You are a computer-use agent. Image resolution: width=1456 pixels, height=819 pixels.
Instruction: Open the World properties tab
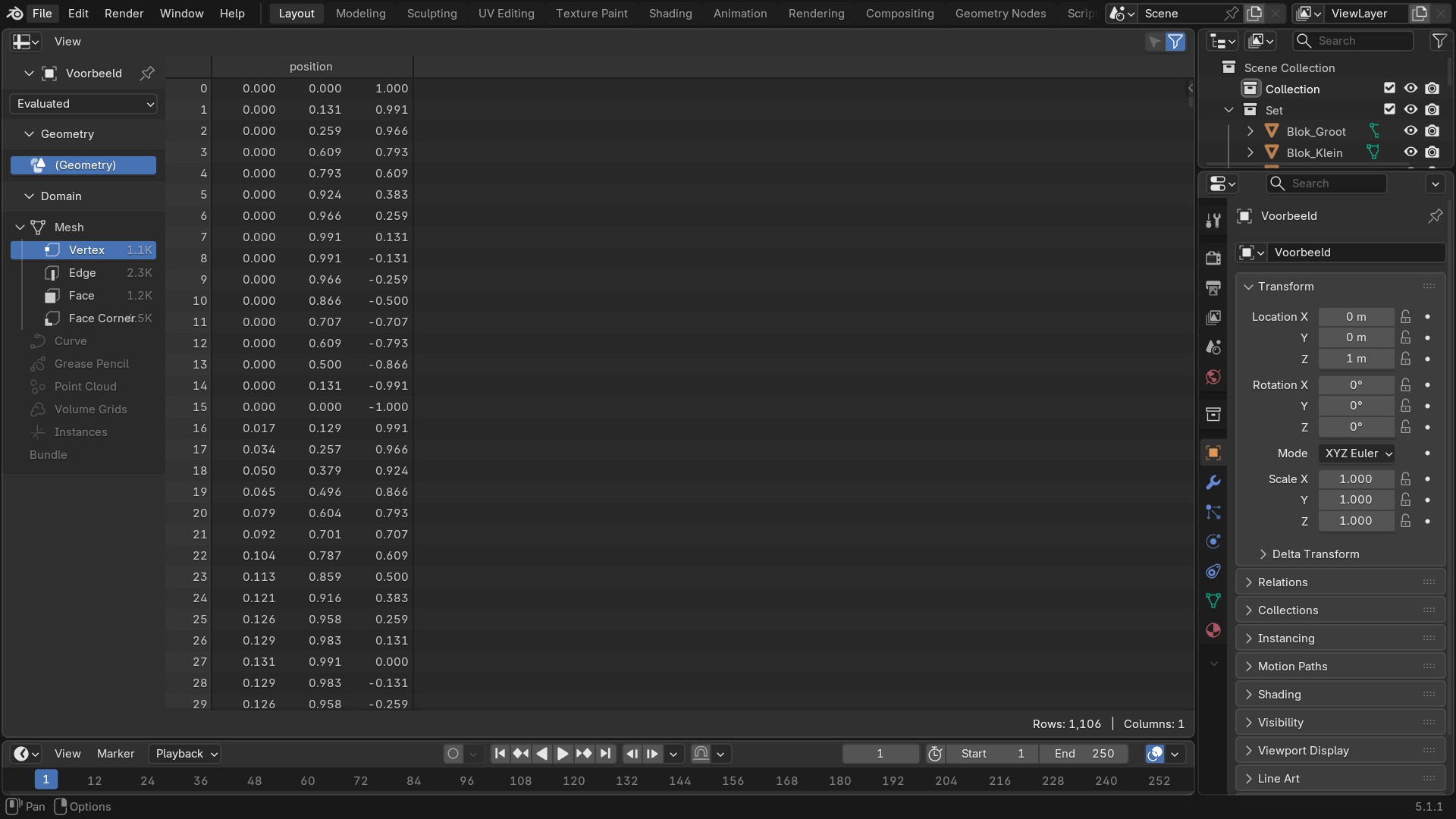coord(1213,377)
